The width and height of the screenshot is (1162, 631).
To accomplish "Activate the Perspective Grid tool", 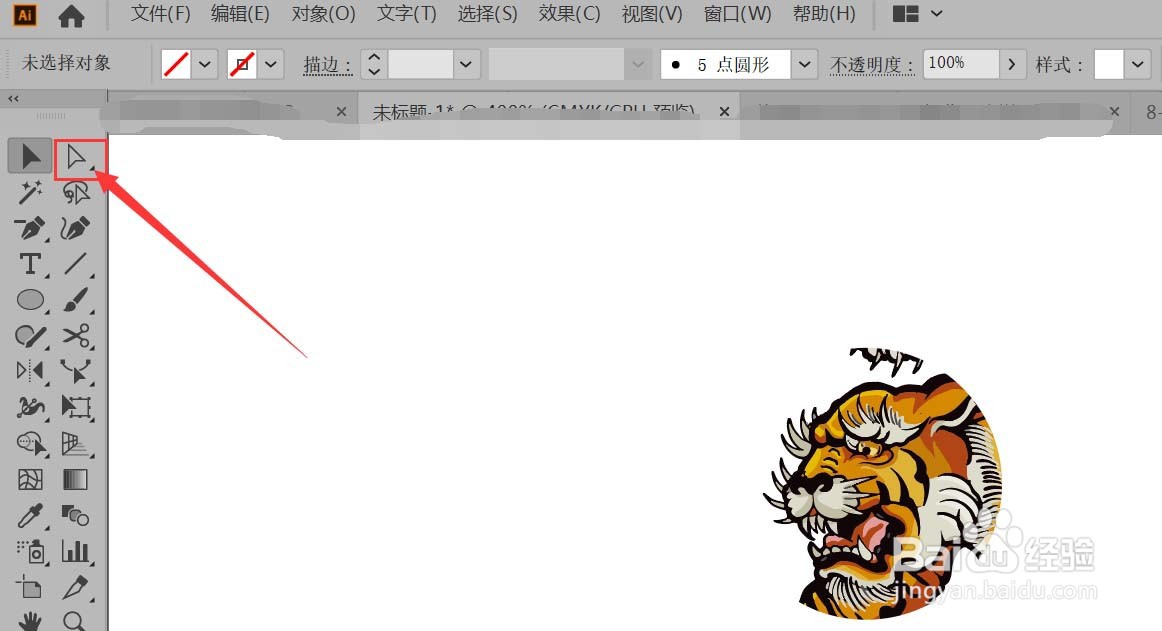I will (76, 443).
